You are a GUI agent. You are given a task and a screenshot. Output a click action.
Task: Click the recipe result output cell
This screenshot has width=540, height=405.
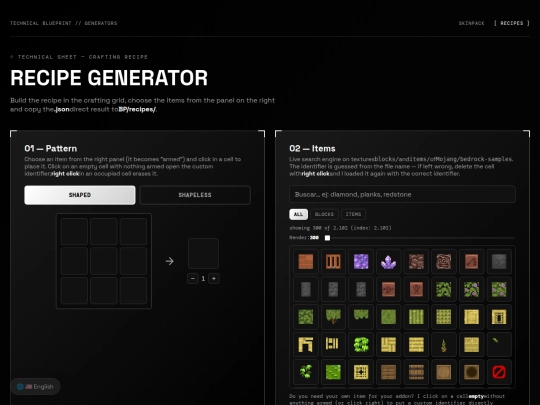click(203, 253)
